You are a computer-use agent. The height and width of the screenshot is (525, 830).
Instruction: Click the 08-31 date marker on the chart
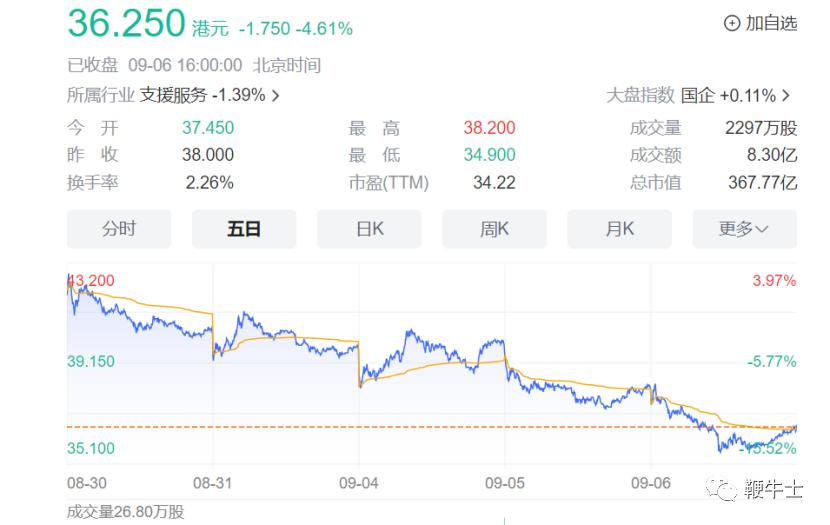pyautogui.click(x=212, y=482)
